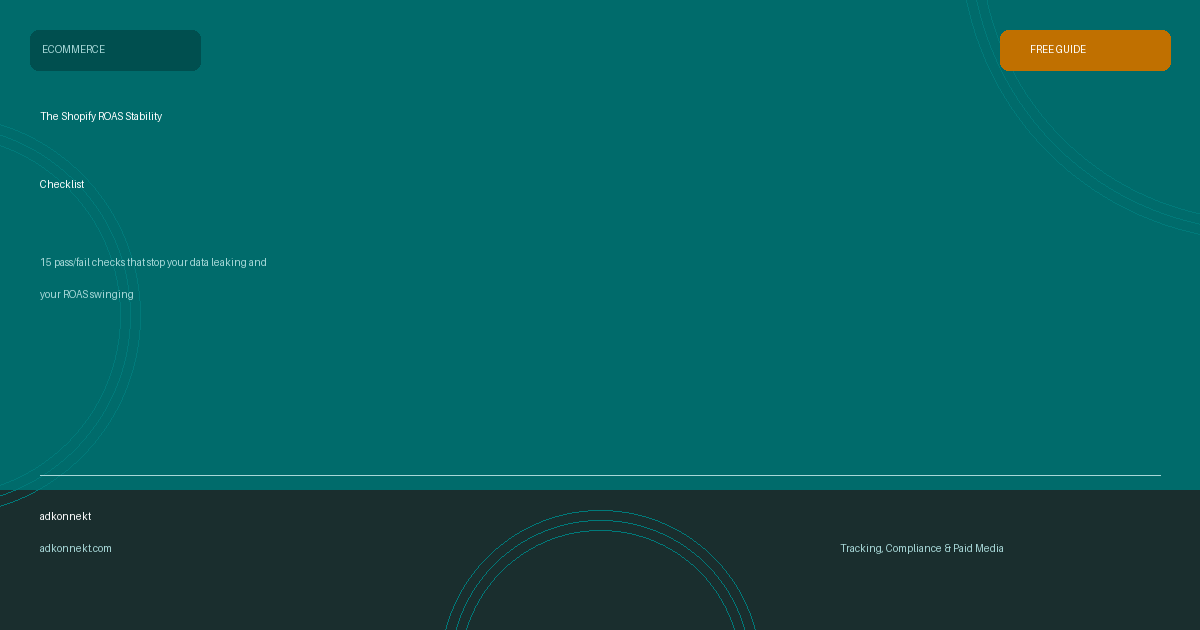1200x630 pixels.
Task: Open the FREE GUIDE orange button
Action: (x=1085, y=50)
